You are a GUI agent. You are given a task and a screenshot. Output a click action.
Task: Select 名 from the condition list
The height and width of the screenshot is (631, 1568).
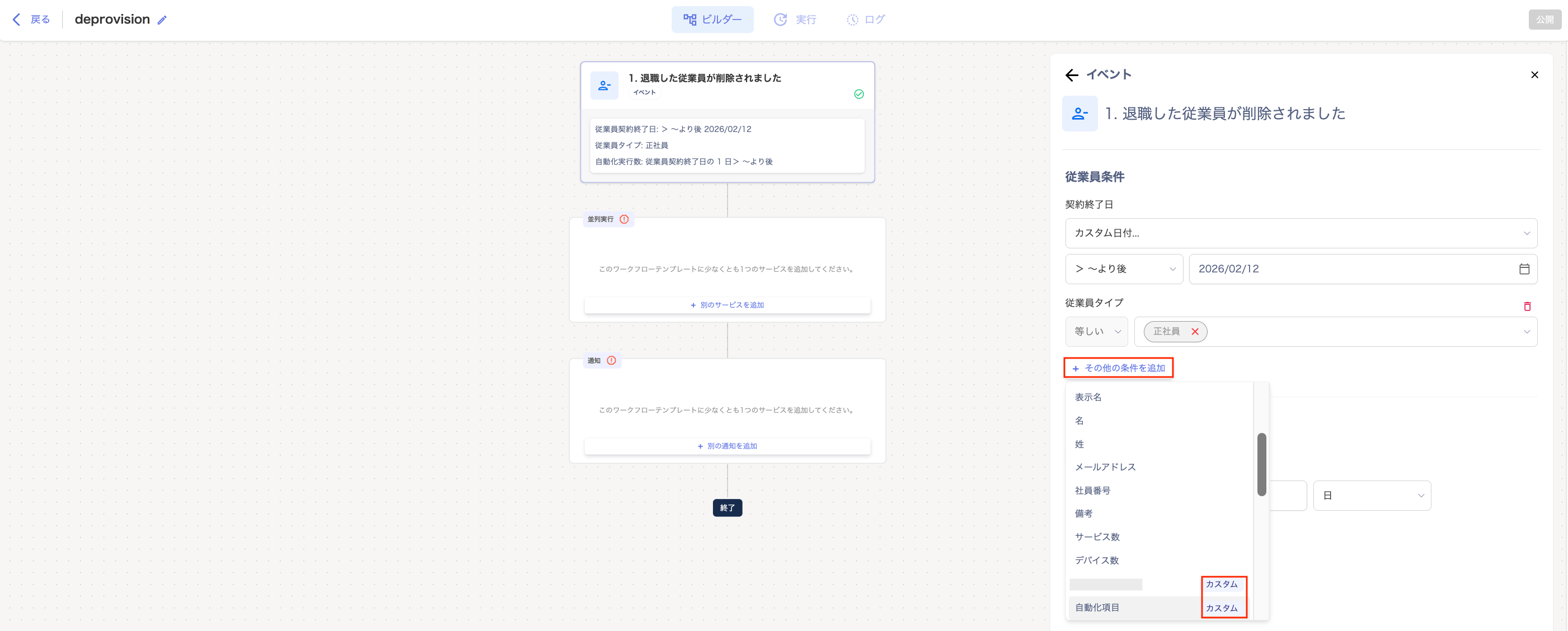point(1159,421)
